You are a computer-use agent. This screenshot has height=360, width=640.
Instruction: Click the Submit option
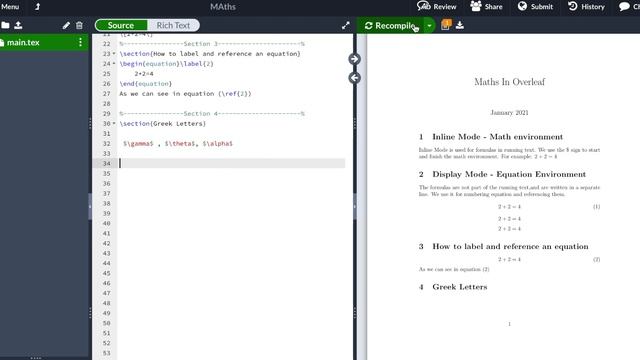[535, 7]
